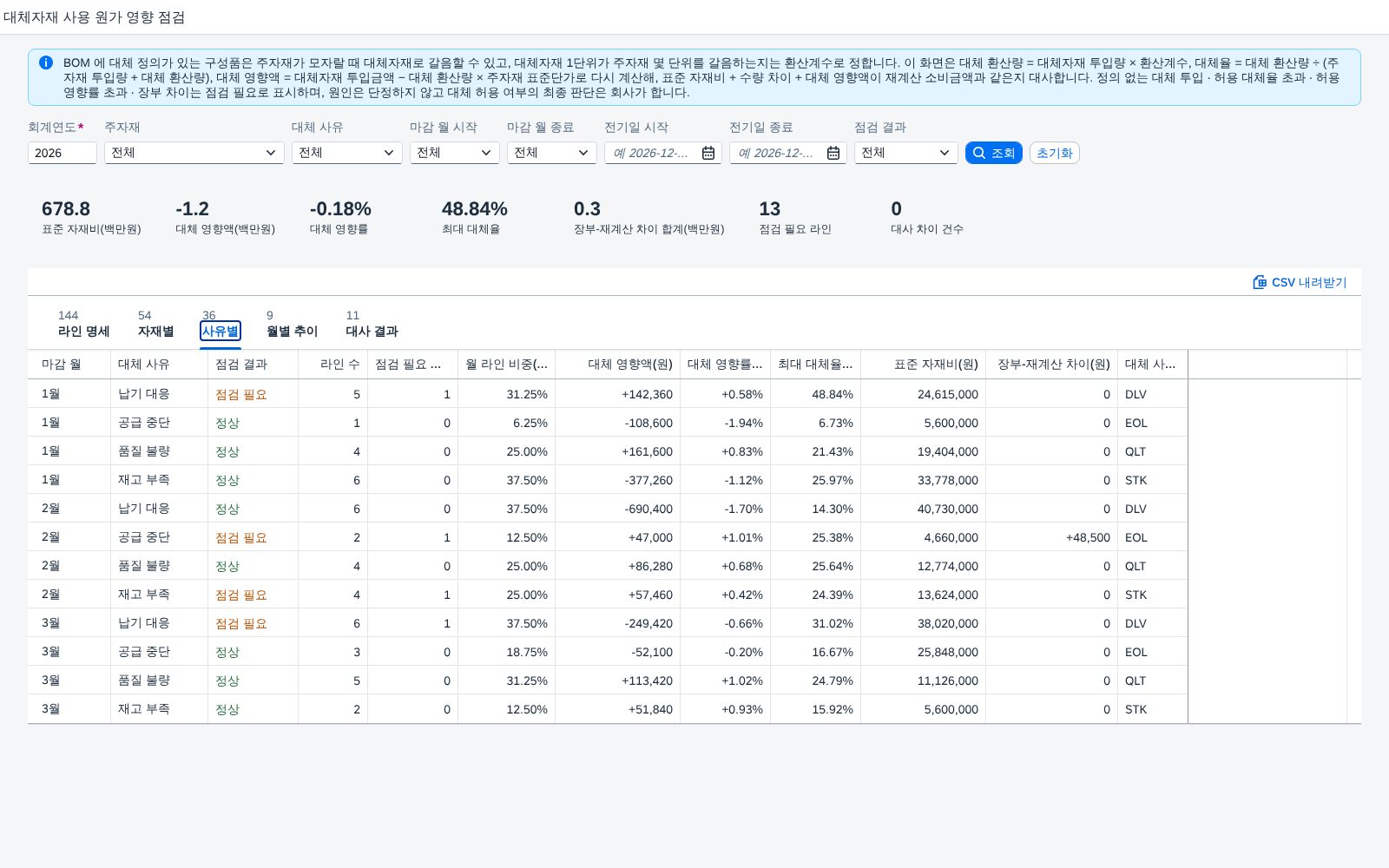Image resolution: width=1389 pixels, height=868 pixels.
Task: Focus the 회계연도 input field showing 2026
Action: pos(63,153)
